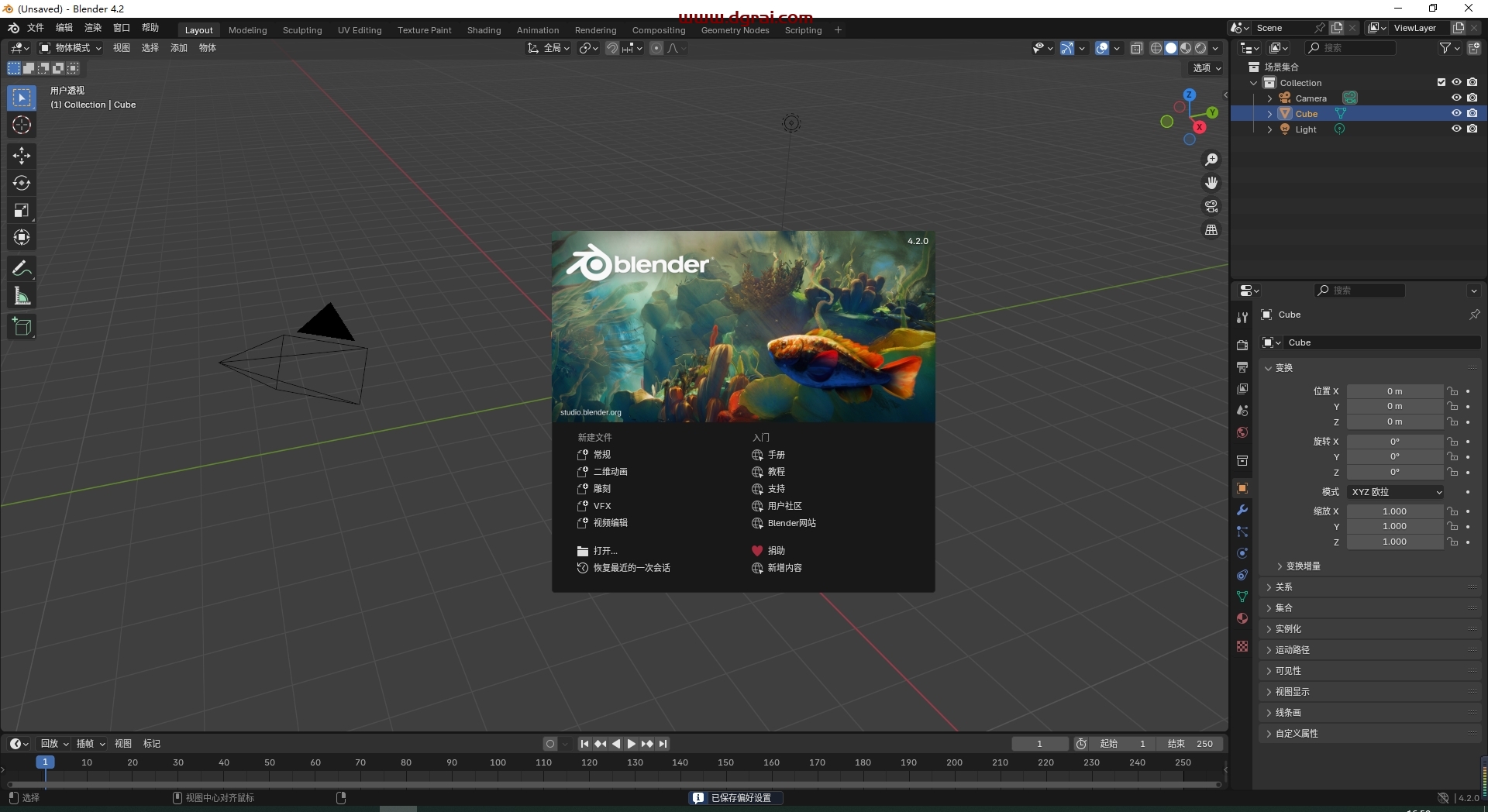The image size is (1488, 812).
Task: Open the Material properties tab
Action: point(1242,618)
